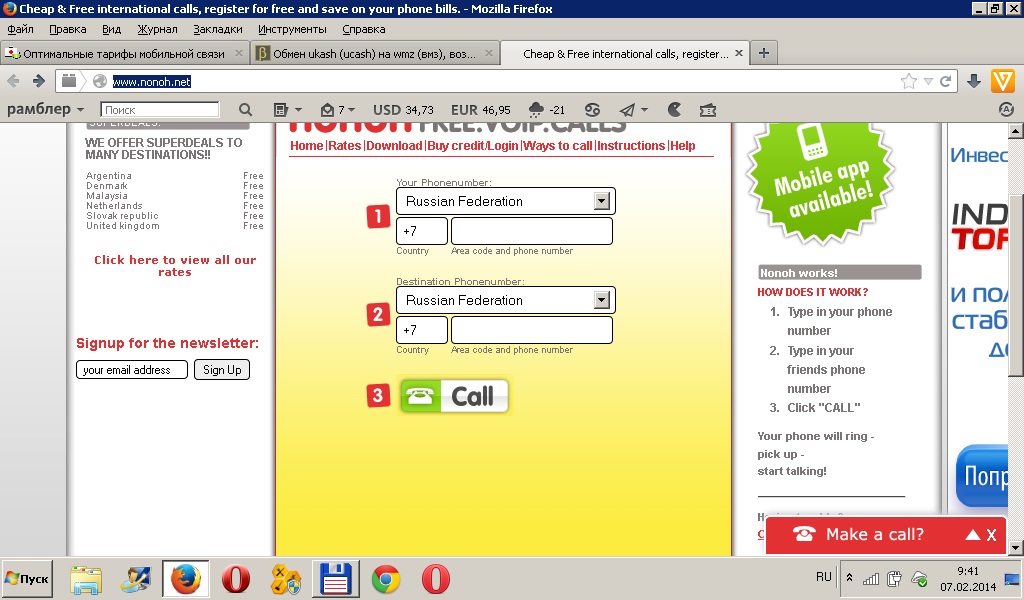Open Windows Explorer from the taskbar

click(86, 579)
